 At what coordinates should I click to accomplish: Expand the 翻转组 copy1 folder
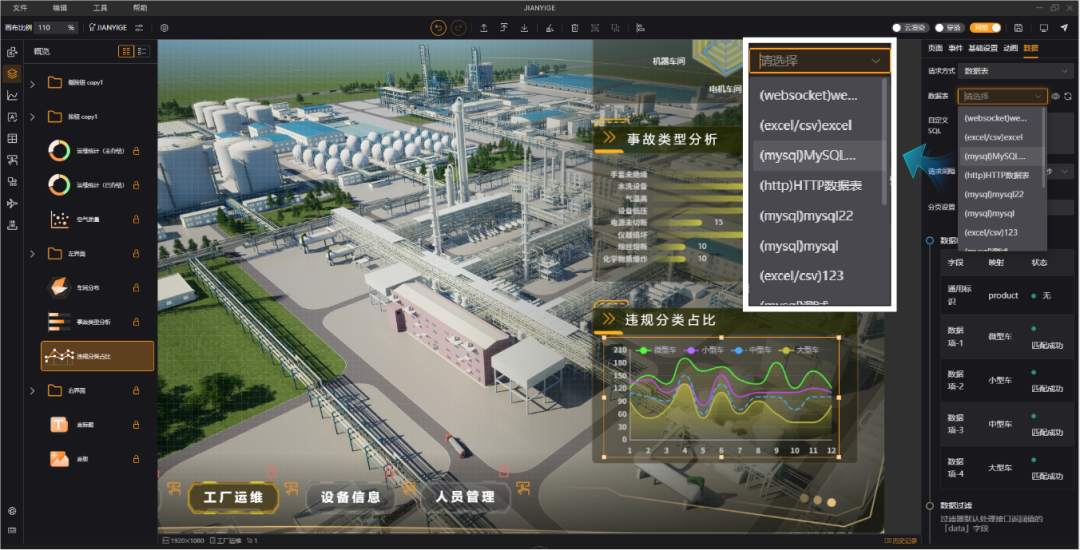[x=32, y=83]
